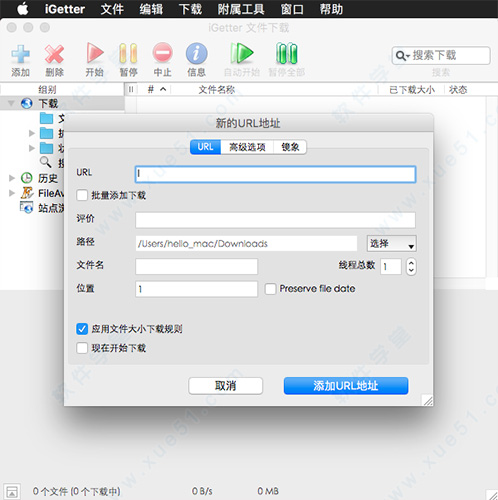The height and width of the screenshot is (500, 498).
Task: Click the red X Delete icon
Action: pos(54,54)
